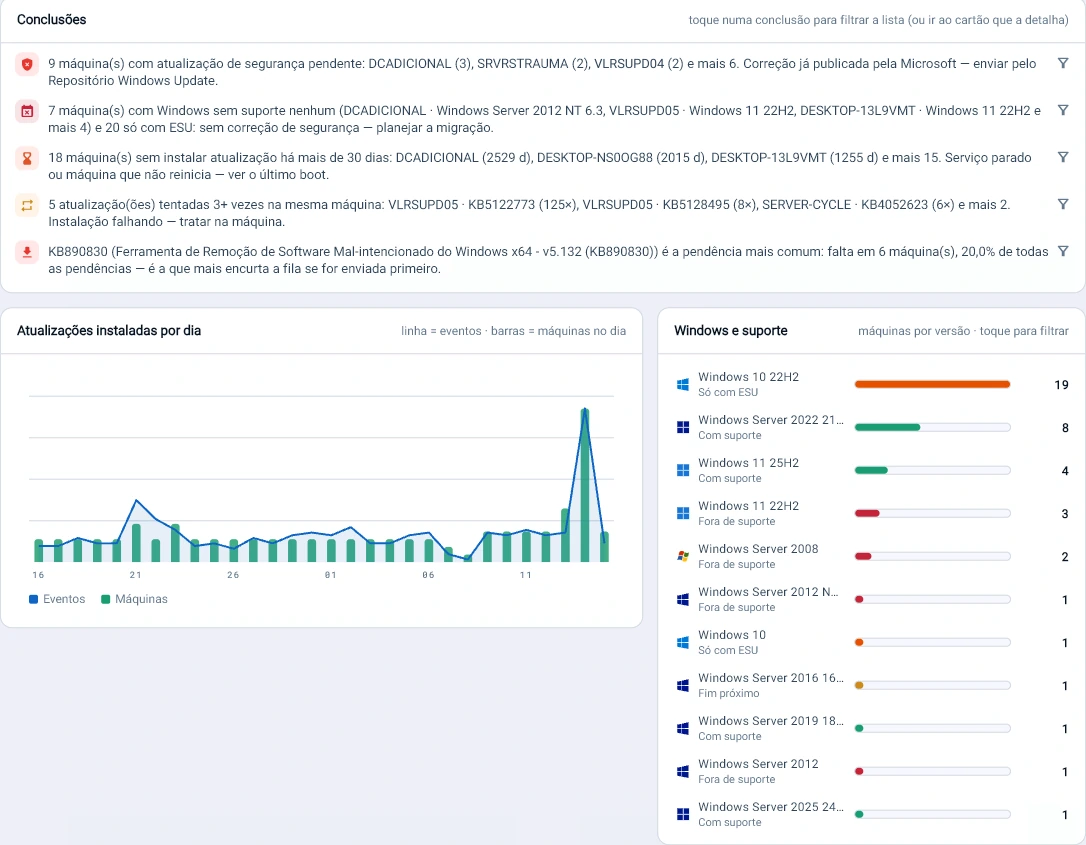Select the Windows 10 Só com ESU row with count 1
Viewport: 1086px width, 845px height.
tap(872, 642)
